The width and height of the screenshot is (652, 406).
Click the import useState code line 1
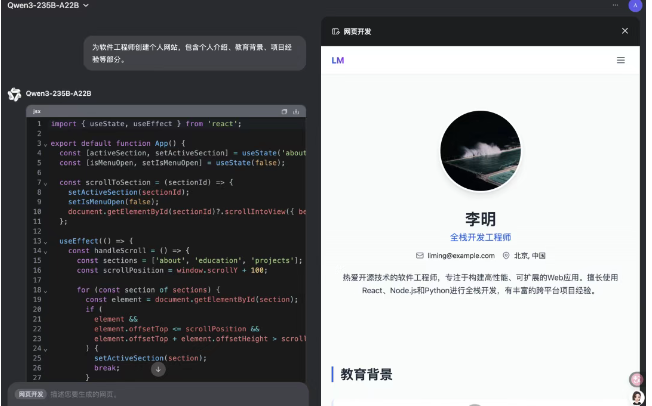[146, 124]
